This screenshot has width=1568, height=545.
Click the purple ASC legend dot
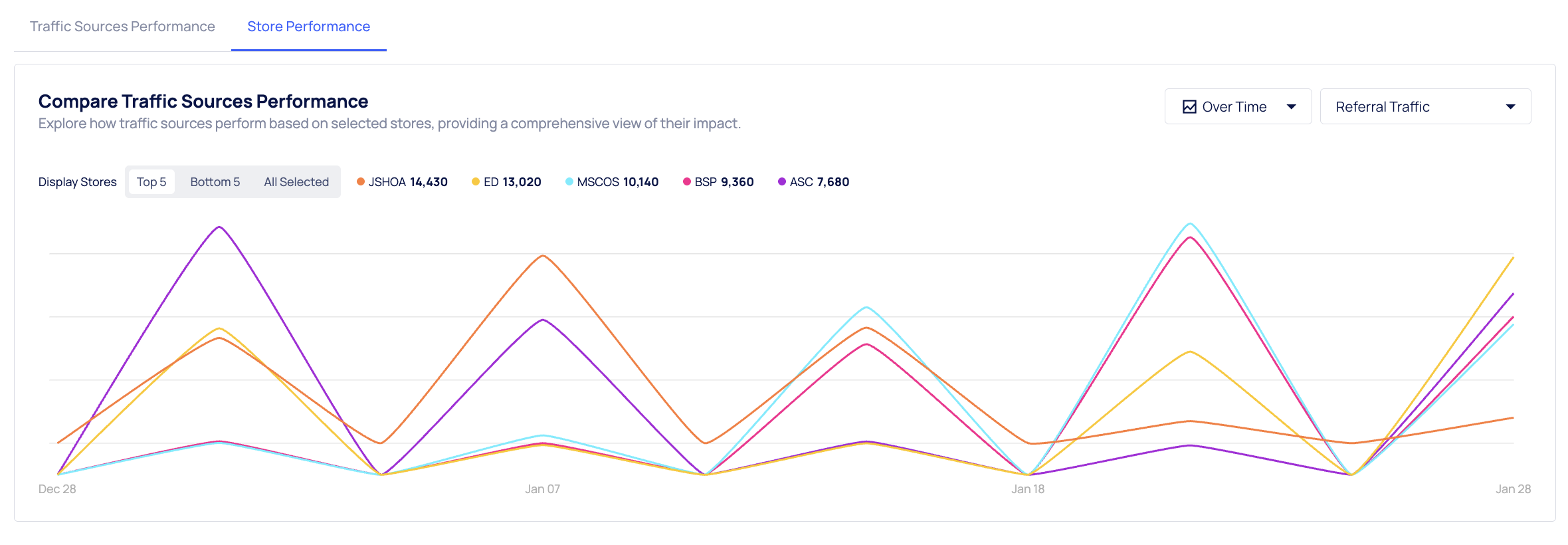782,182
